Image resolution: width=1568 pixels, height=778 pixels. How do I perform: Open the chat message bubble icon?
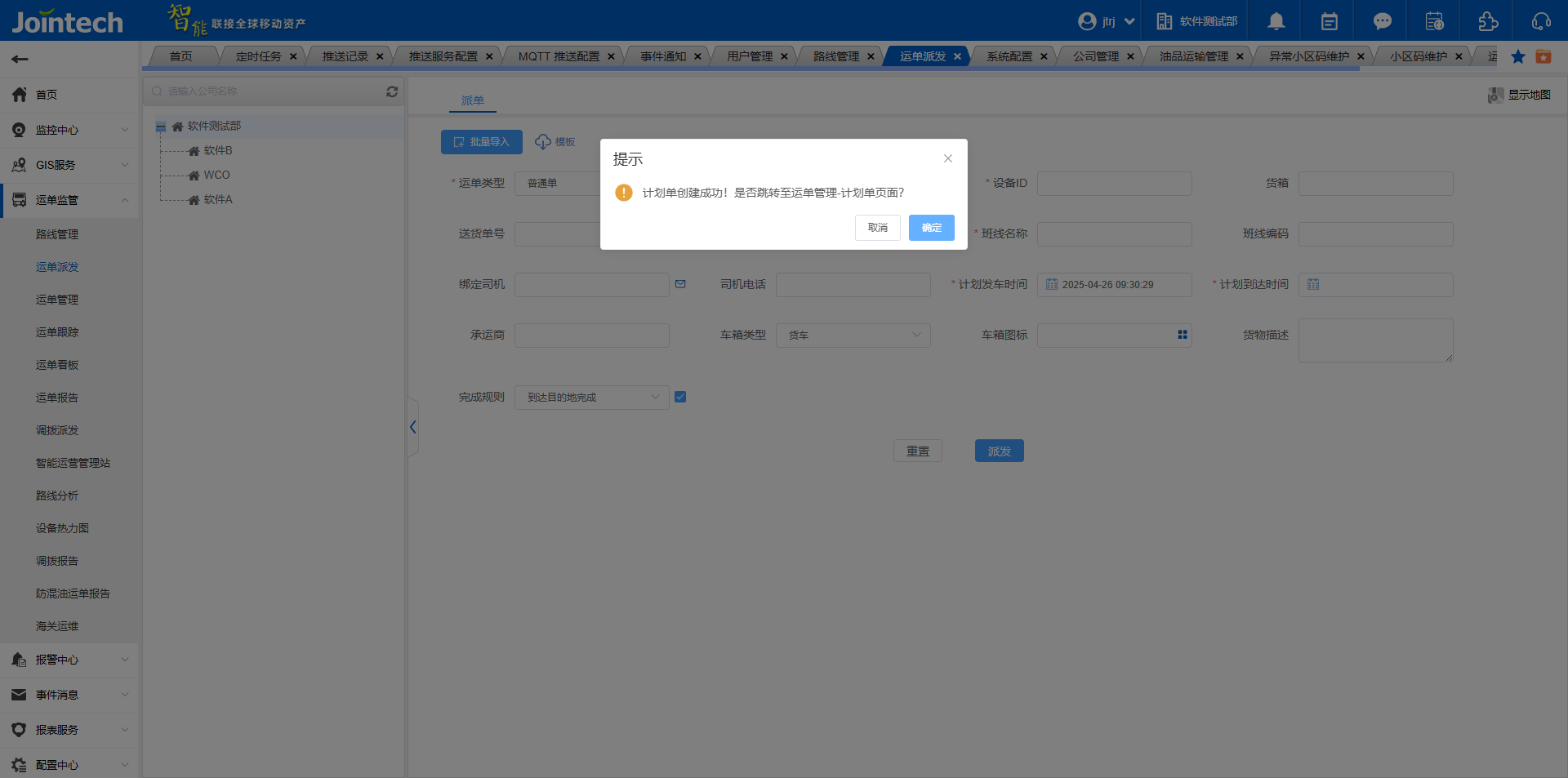pyautogui.click(x=1382, y=21)
